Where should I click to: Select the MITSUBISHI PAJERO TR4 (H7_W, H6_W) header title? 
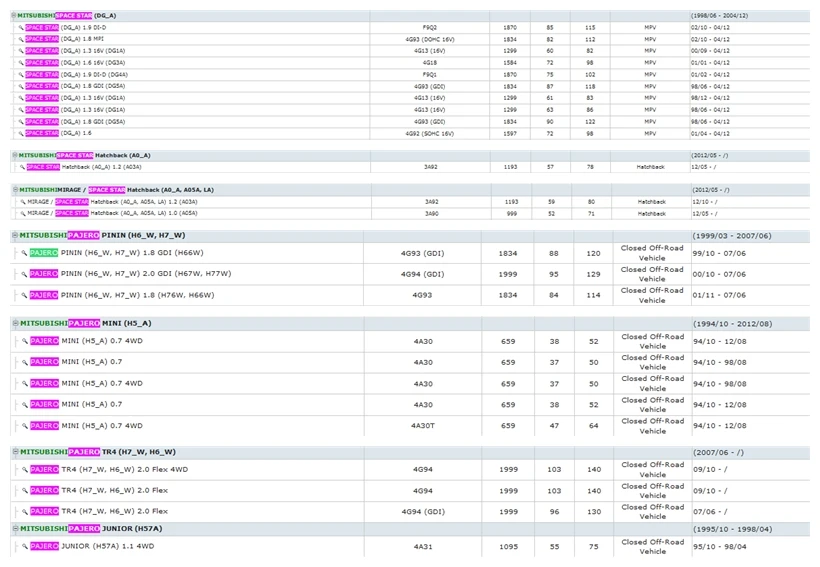tap(98, 452)
